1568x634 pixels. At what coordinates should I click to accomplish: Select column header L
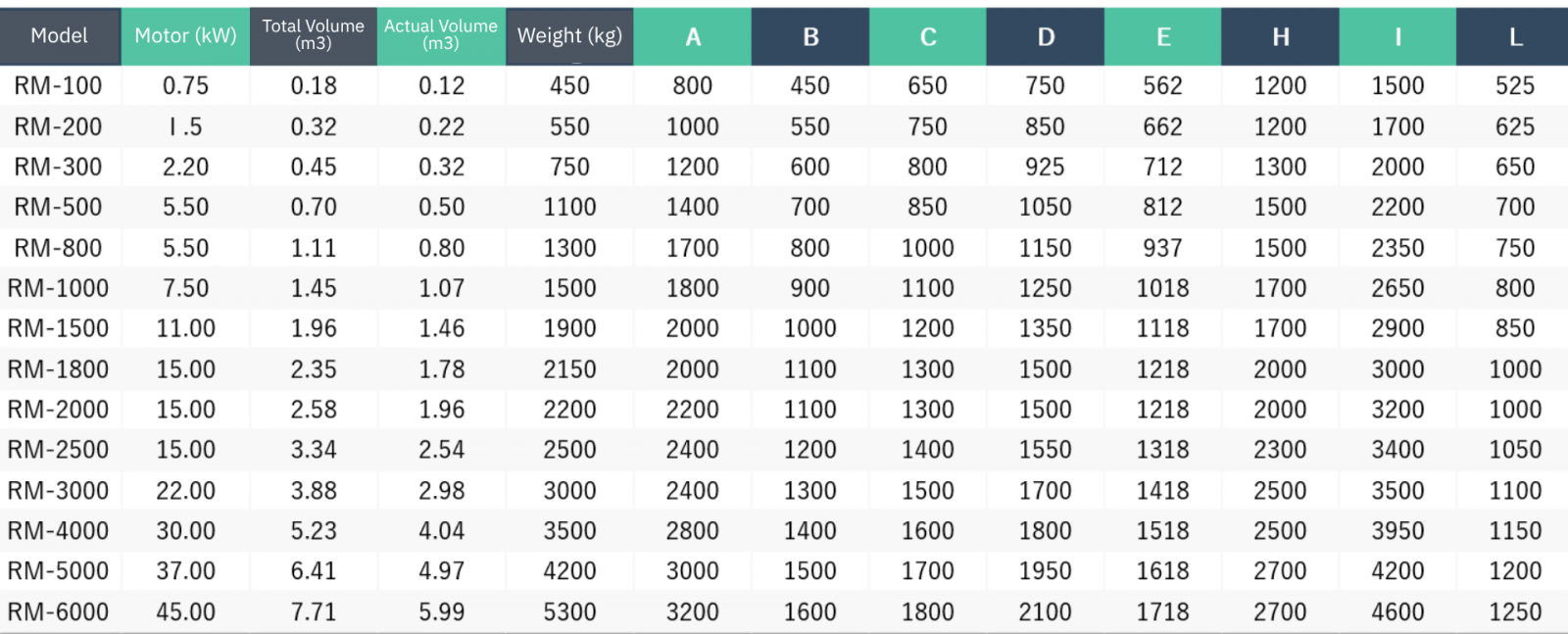pyautogui.click(x=1515, y=37)
